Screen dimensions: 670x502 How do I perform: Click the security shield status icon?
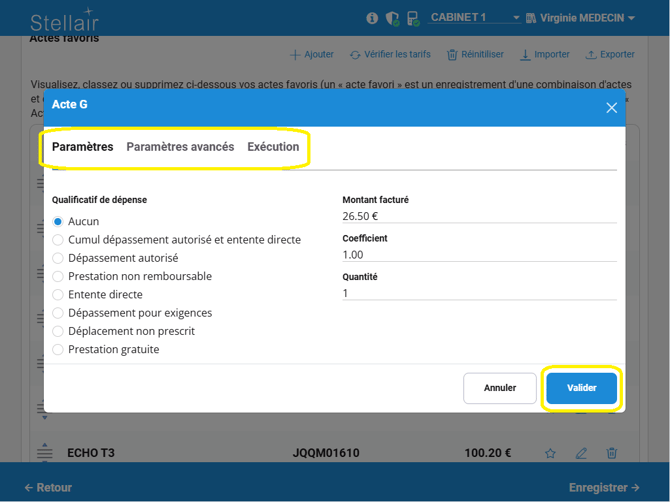click(392, 18)
